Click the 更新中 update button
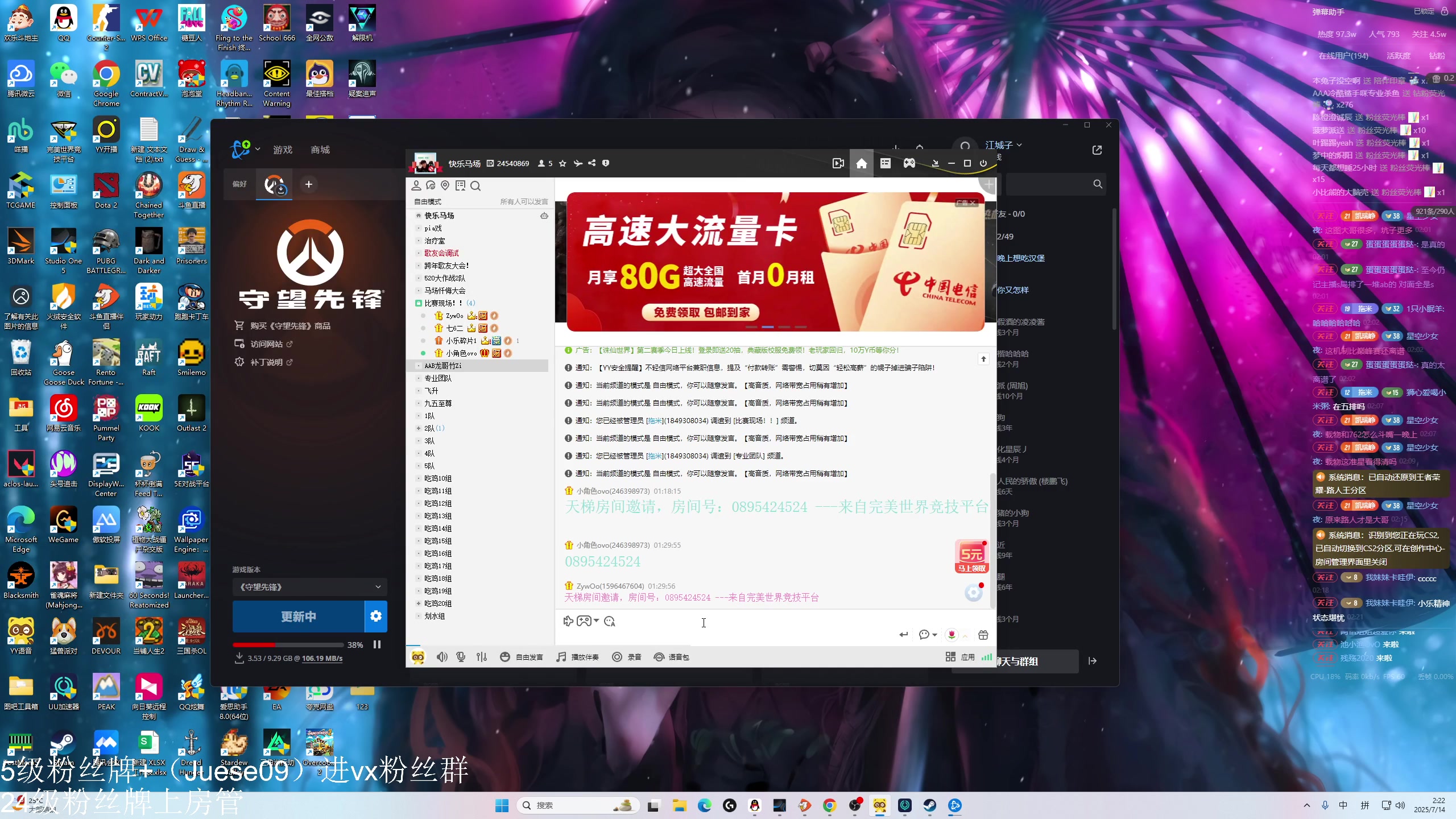This screenshot has width=1456, height=819. (299, 617)
